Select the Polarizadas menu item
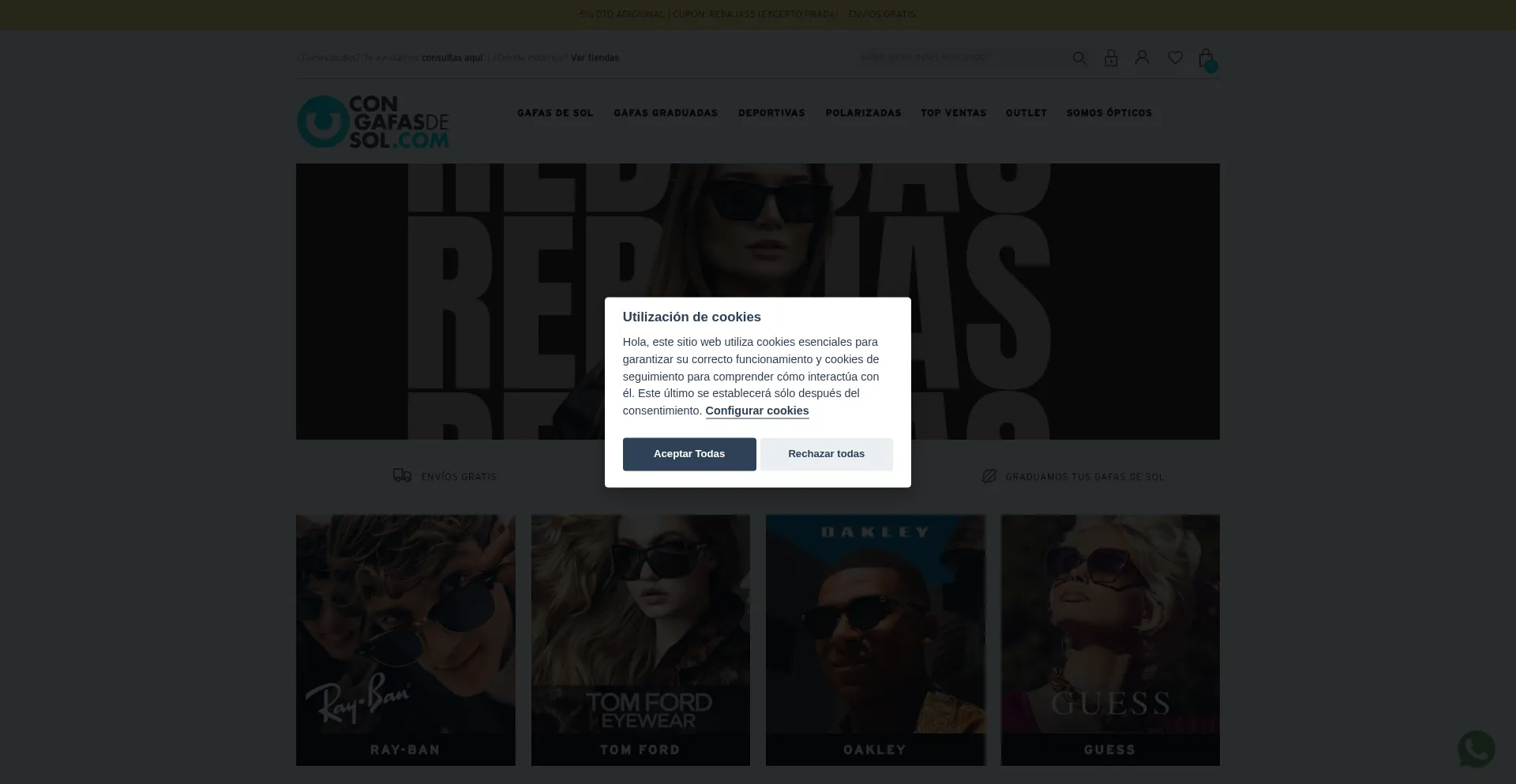 (863, 113)
